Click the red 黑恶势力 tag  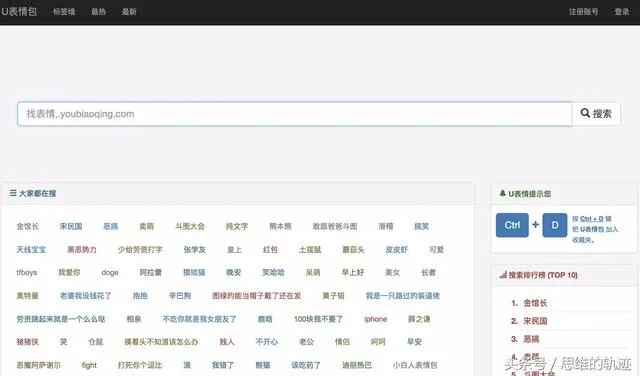click(82, 249)
